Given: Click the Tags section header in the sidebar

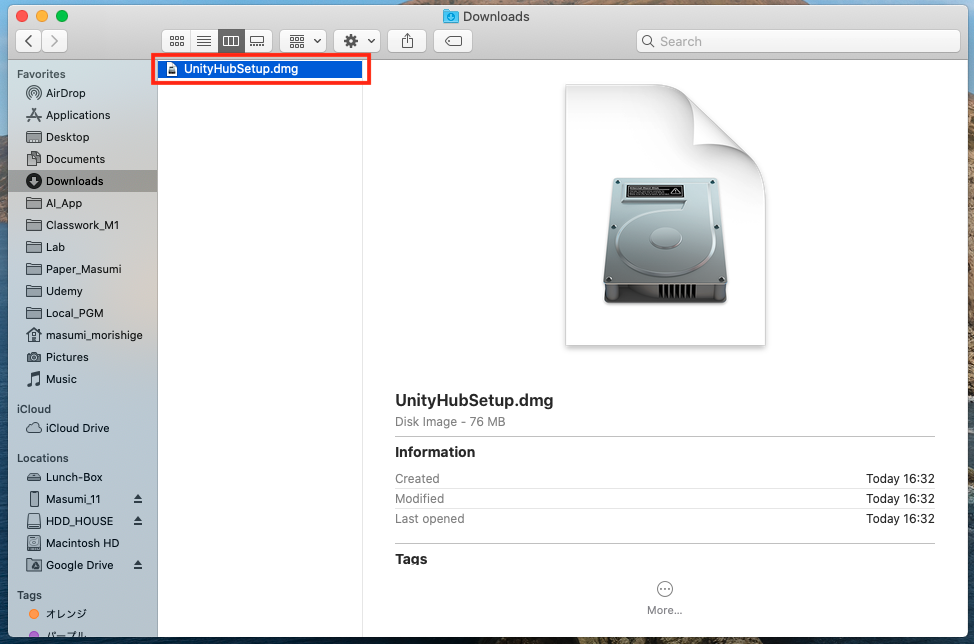Looking at the screenshot, I should pyautogui.click(x=29, y=595).
